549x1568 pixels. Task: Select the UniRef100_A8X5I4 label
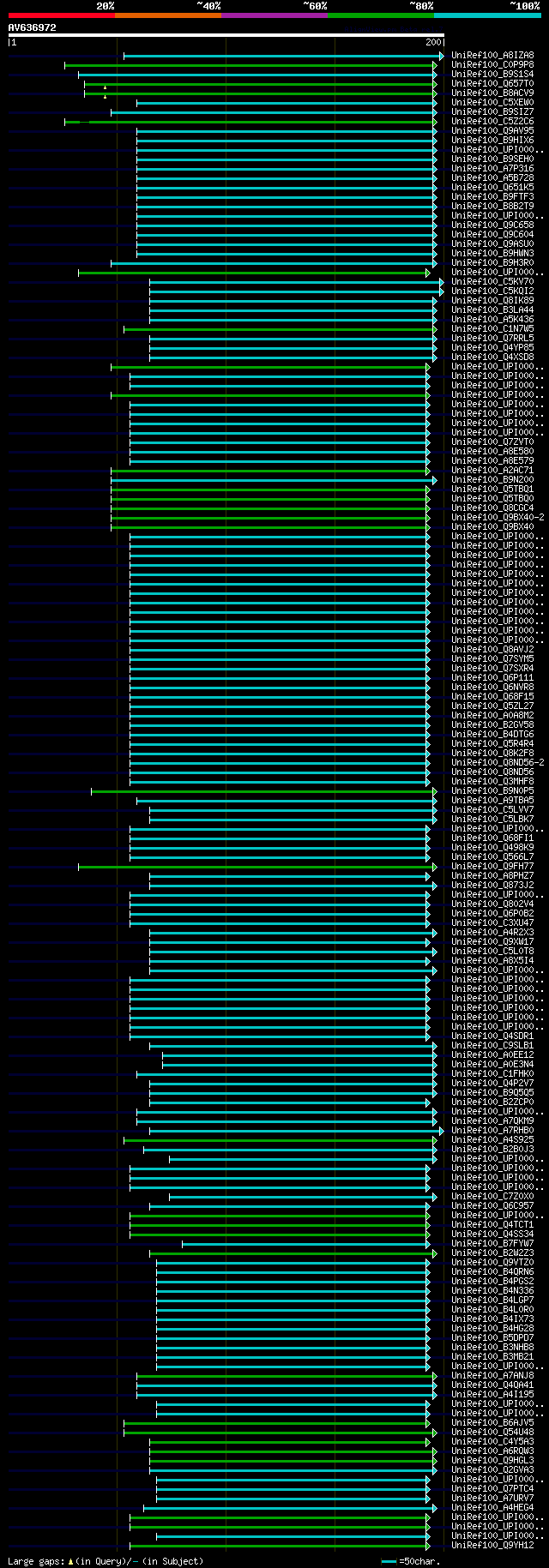click(492, 961)
